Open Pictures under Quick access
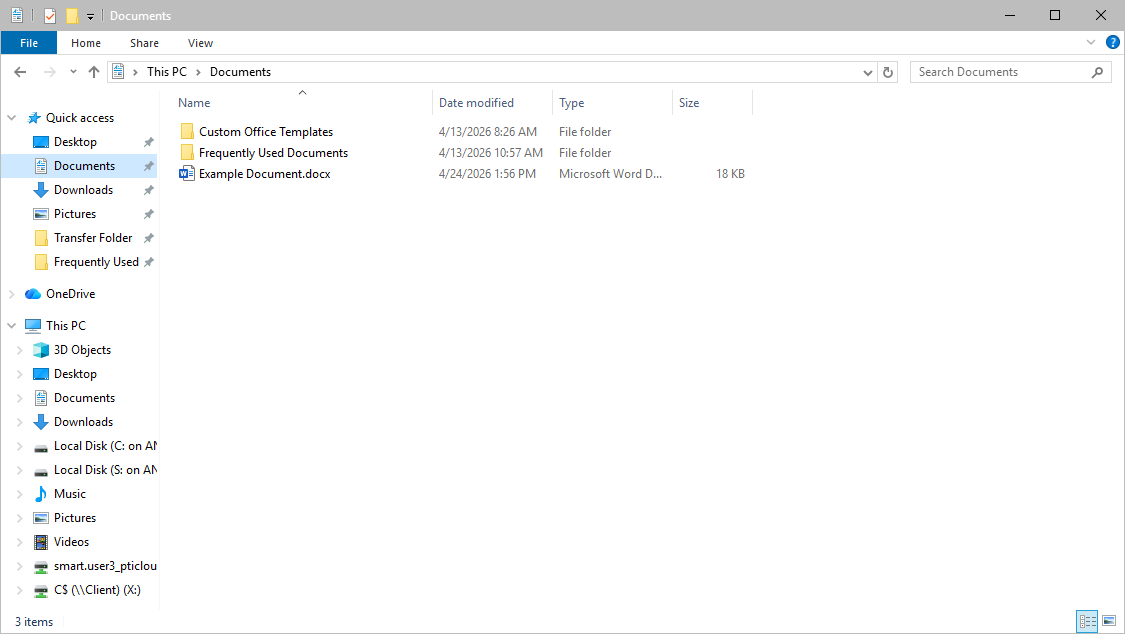Image resolution: width=1125 pixels, height=634 pixels. point(75,214)
